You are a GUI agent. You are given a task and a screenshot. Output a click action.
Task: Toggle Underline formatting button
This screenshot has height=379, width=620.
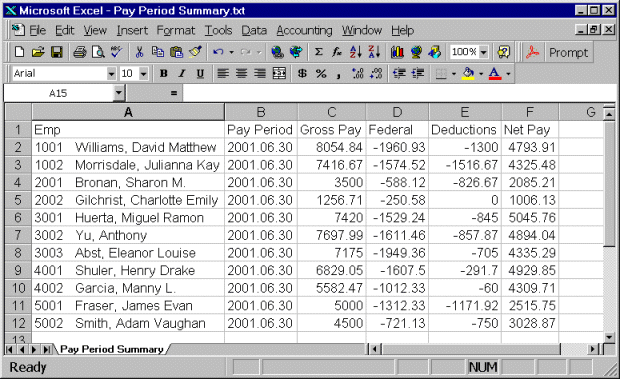coord(200,74)
